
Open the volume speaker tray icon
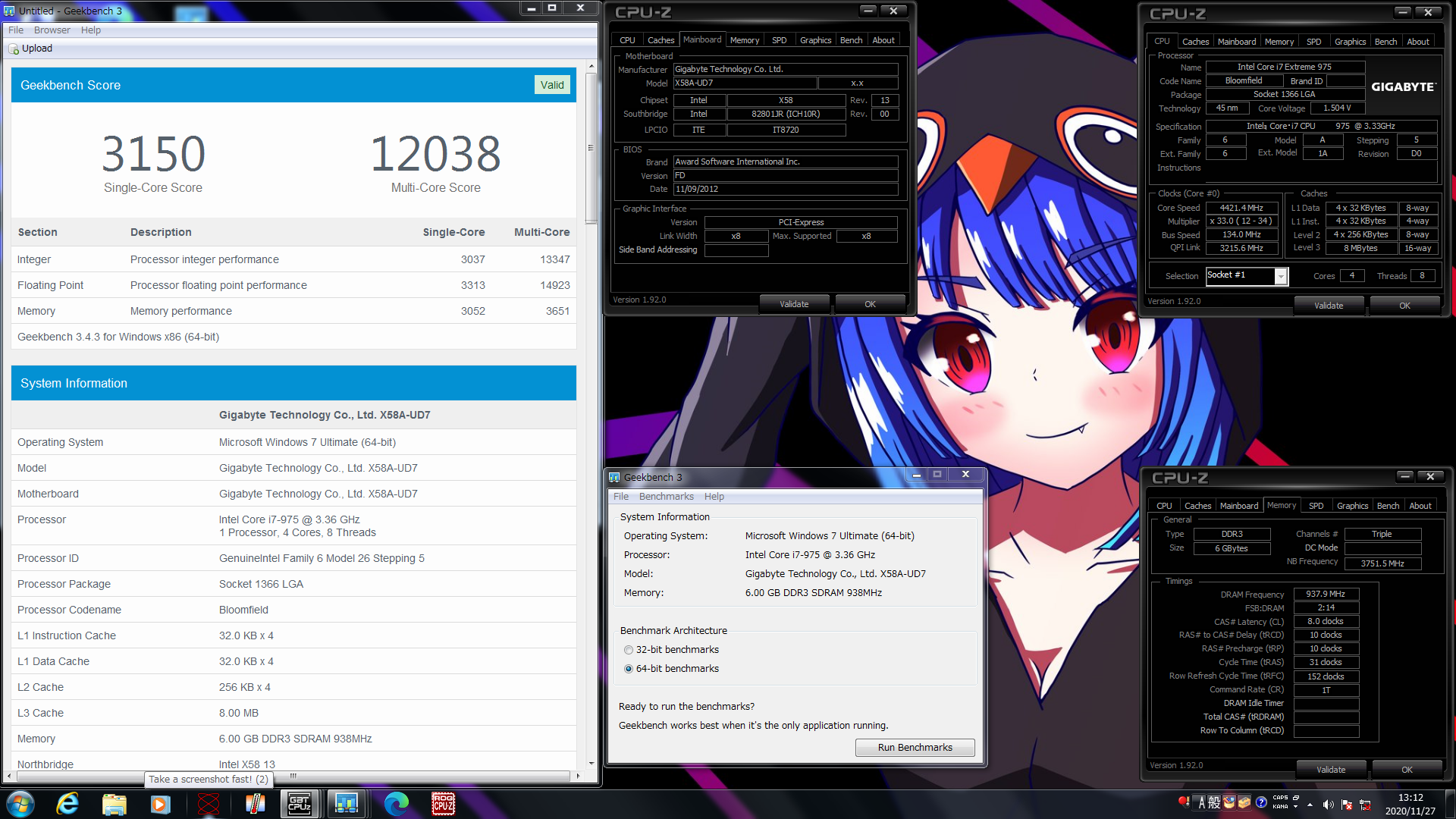coord(1328,805)
